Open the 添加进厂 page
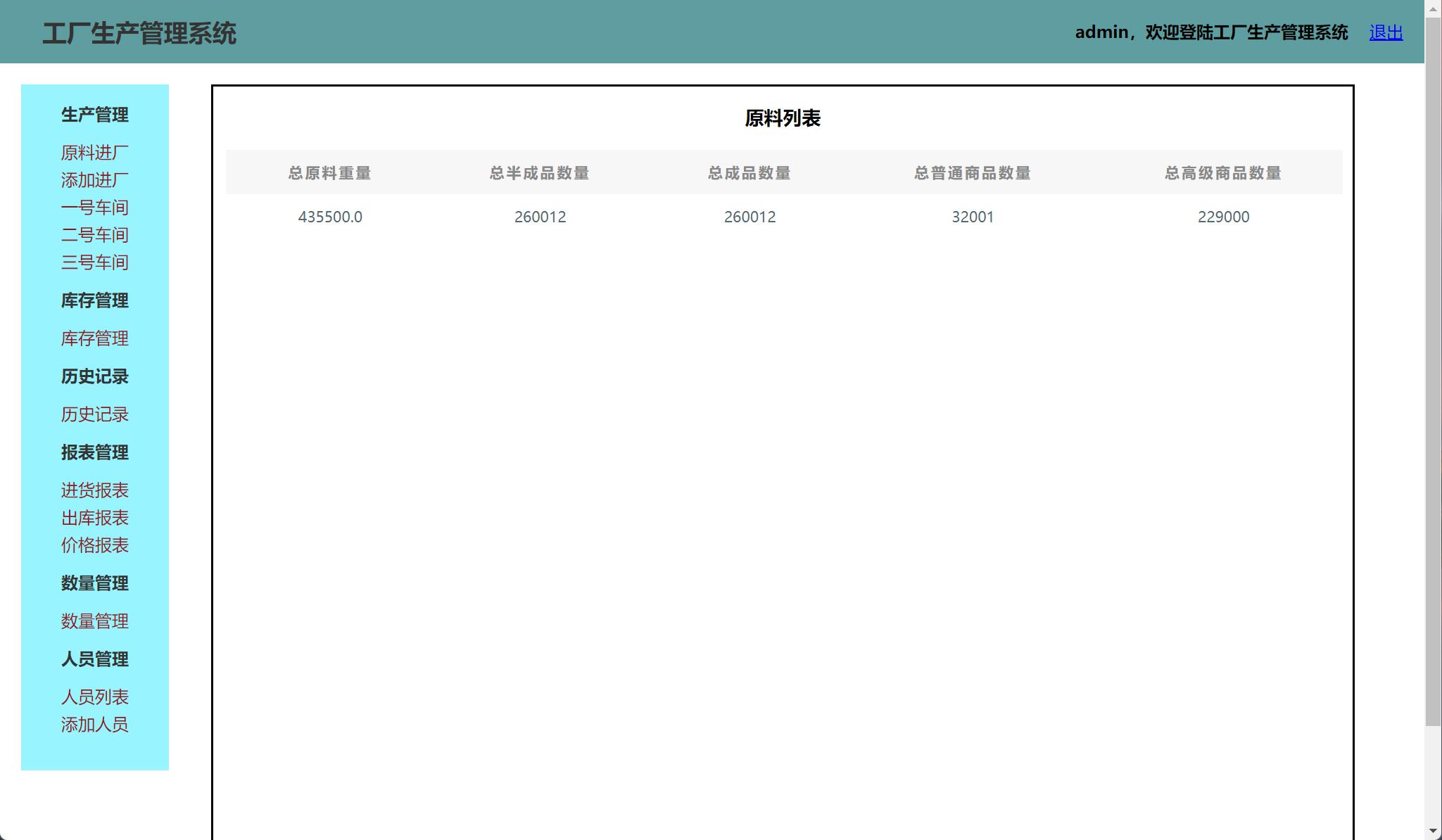 [x=94, y=179]
